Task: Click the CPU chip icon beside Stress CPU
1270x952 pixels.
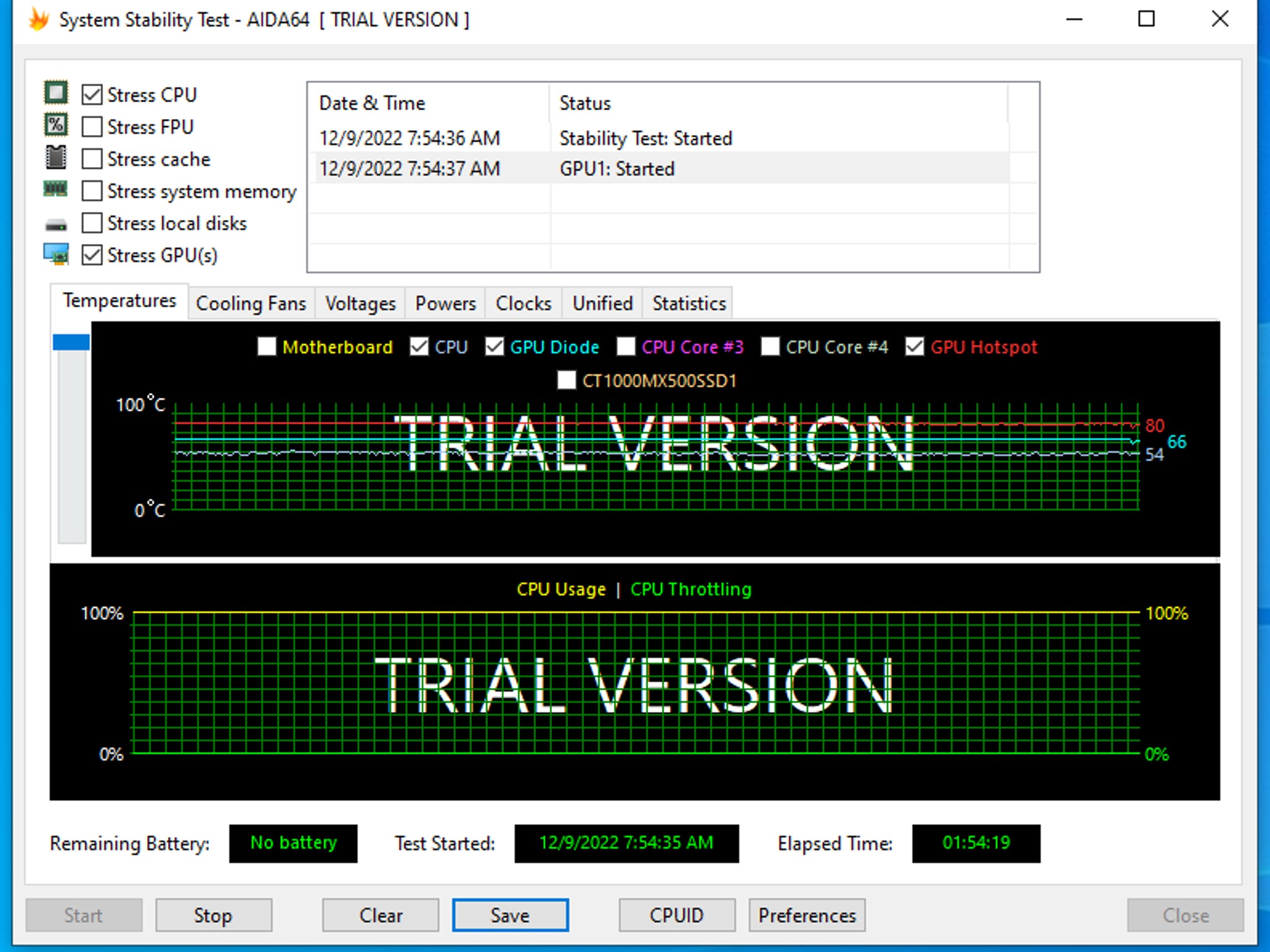Action: point(56,93)
